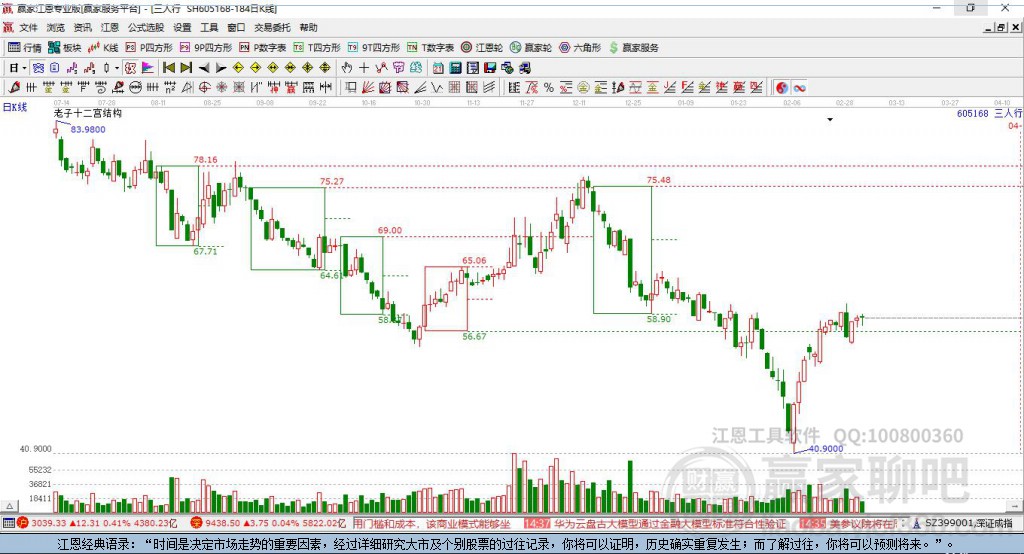Open the 工具 menu
Screen dimensions: 1024x554
pos(209,27)
